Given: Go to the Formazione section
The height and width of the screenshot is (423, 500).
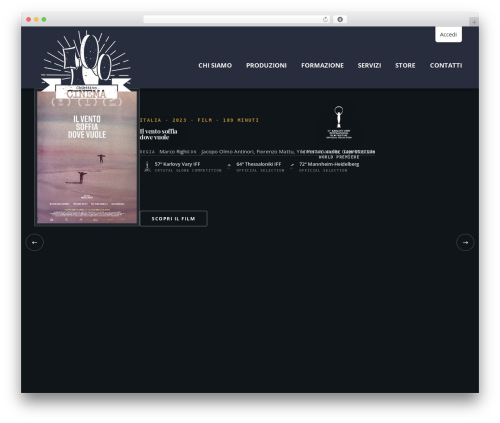Looking at the screenshot, I should pos(322,65).
